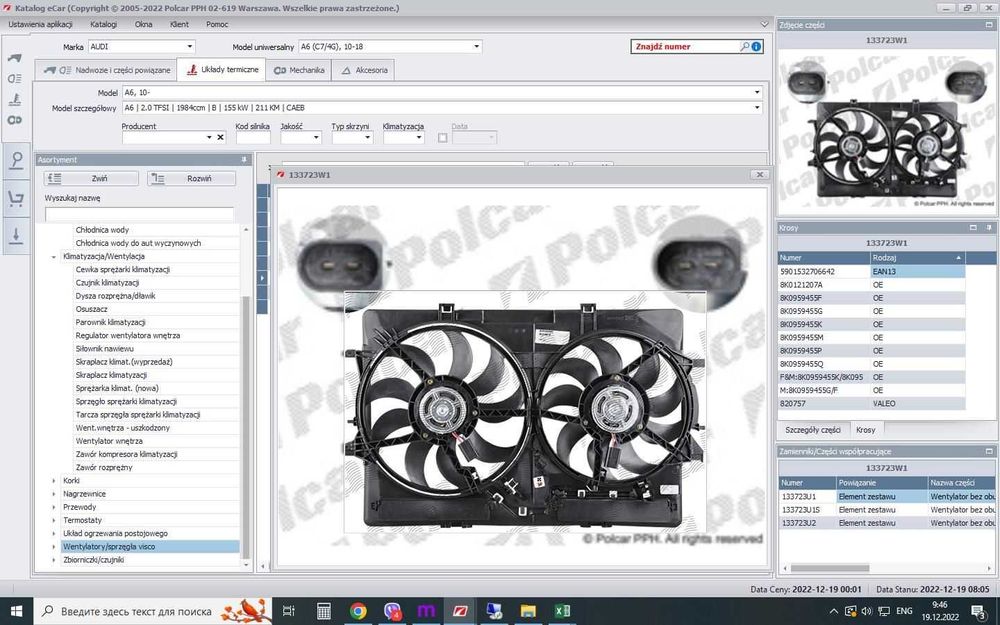1000x625 pixels.
Task: Open the Katalogi menu
Action: [103, 24]
